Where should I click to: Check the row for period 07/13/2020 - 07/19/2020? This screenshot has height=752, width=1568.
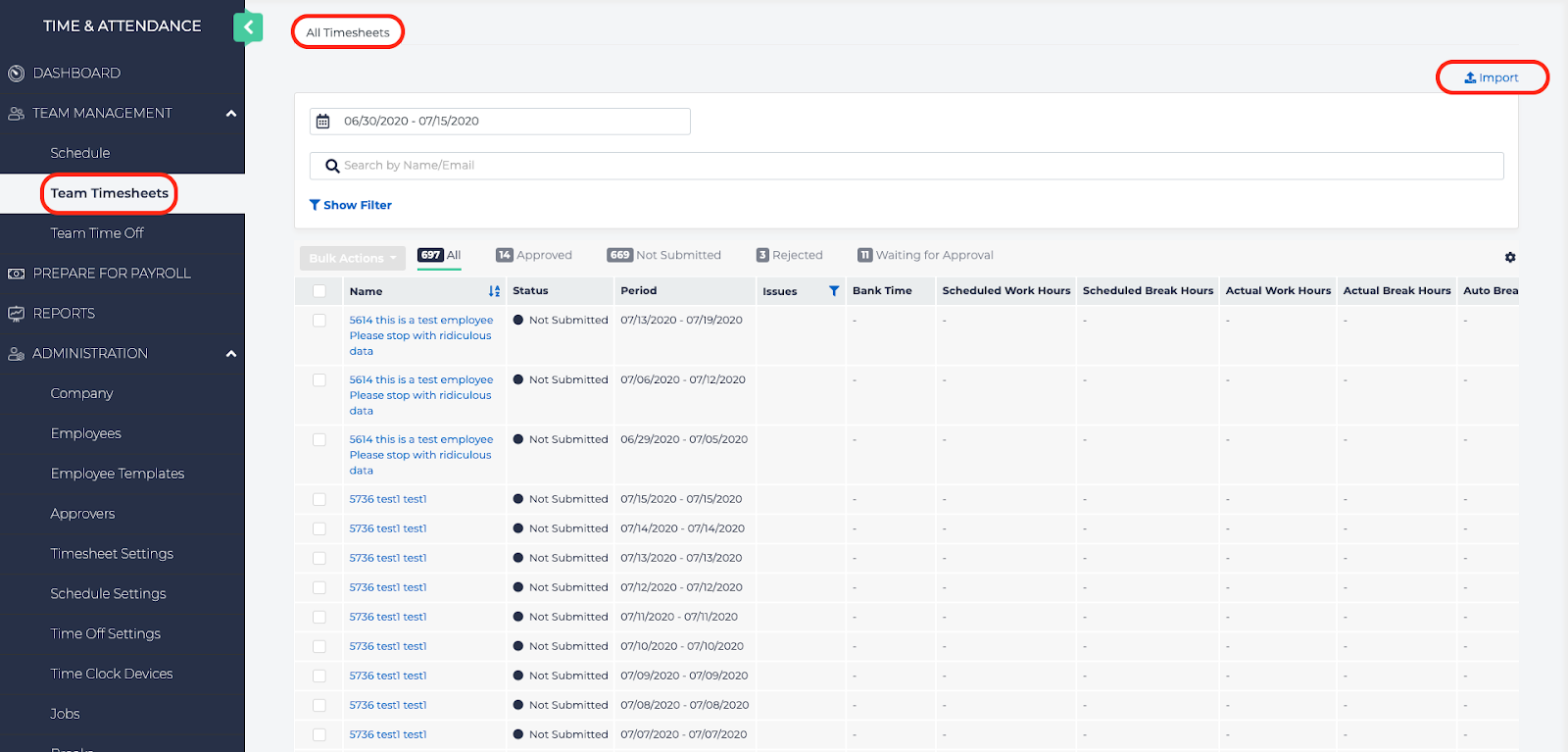coord(319,321)
